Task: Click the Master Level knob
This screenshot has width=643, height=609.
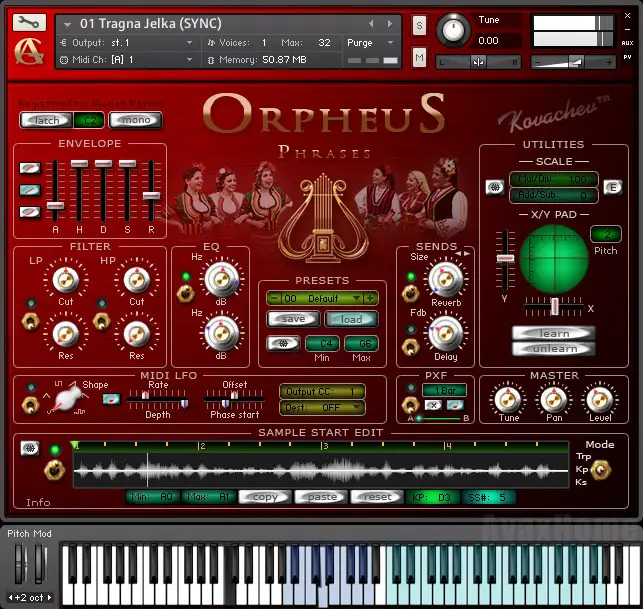Action: click(x=600, y=399)
